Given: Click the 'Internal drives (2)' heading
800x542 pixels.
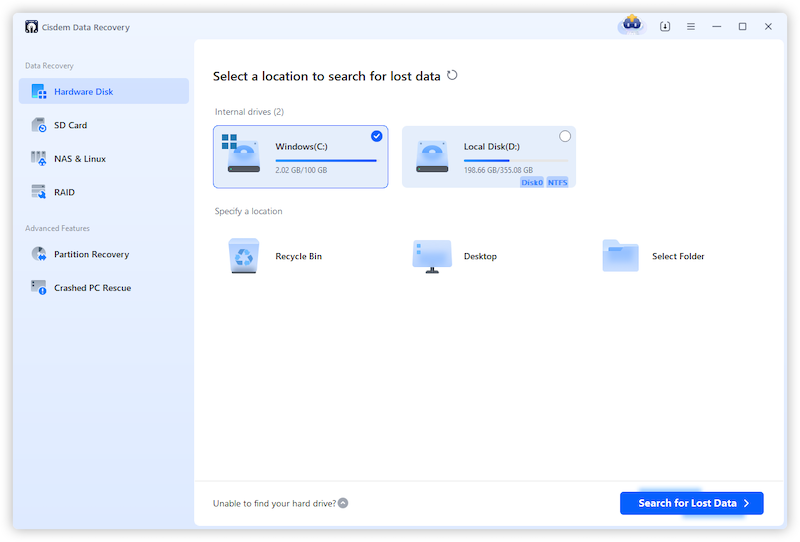Looking at the screenshot, I should (249, 112).
